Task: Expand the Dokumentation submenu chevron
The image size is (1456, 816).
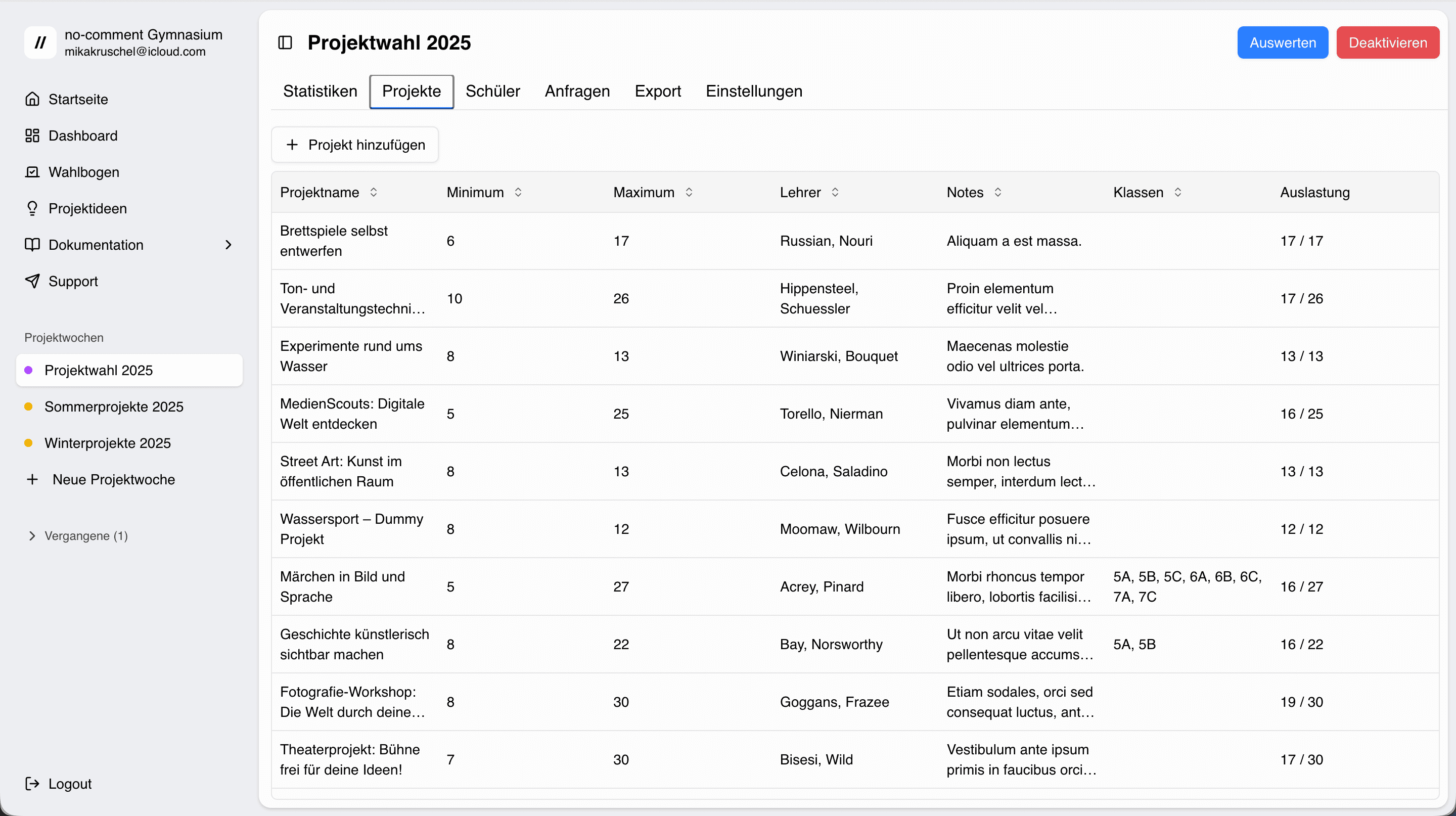Action: (x=229, y=245)
